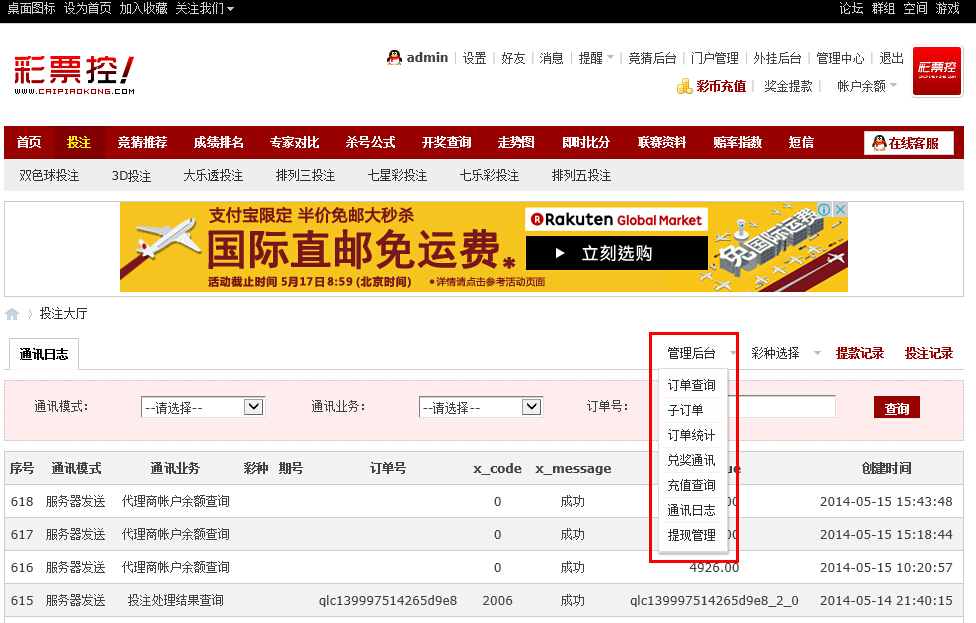Open the 通讯业务 dropdown

[481, 407]
